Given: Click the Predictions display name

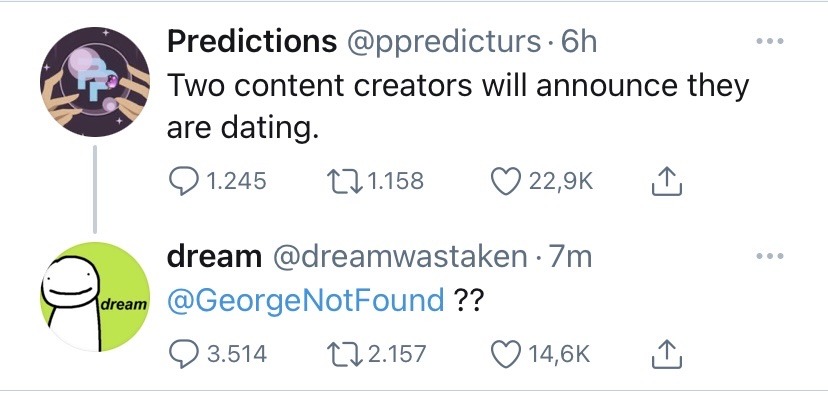Looking at the screenshot, I should tap(252, 41).
